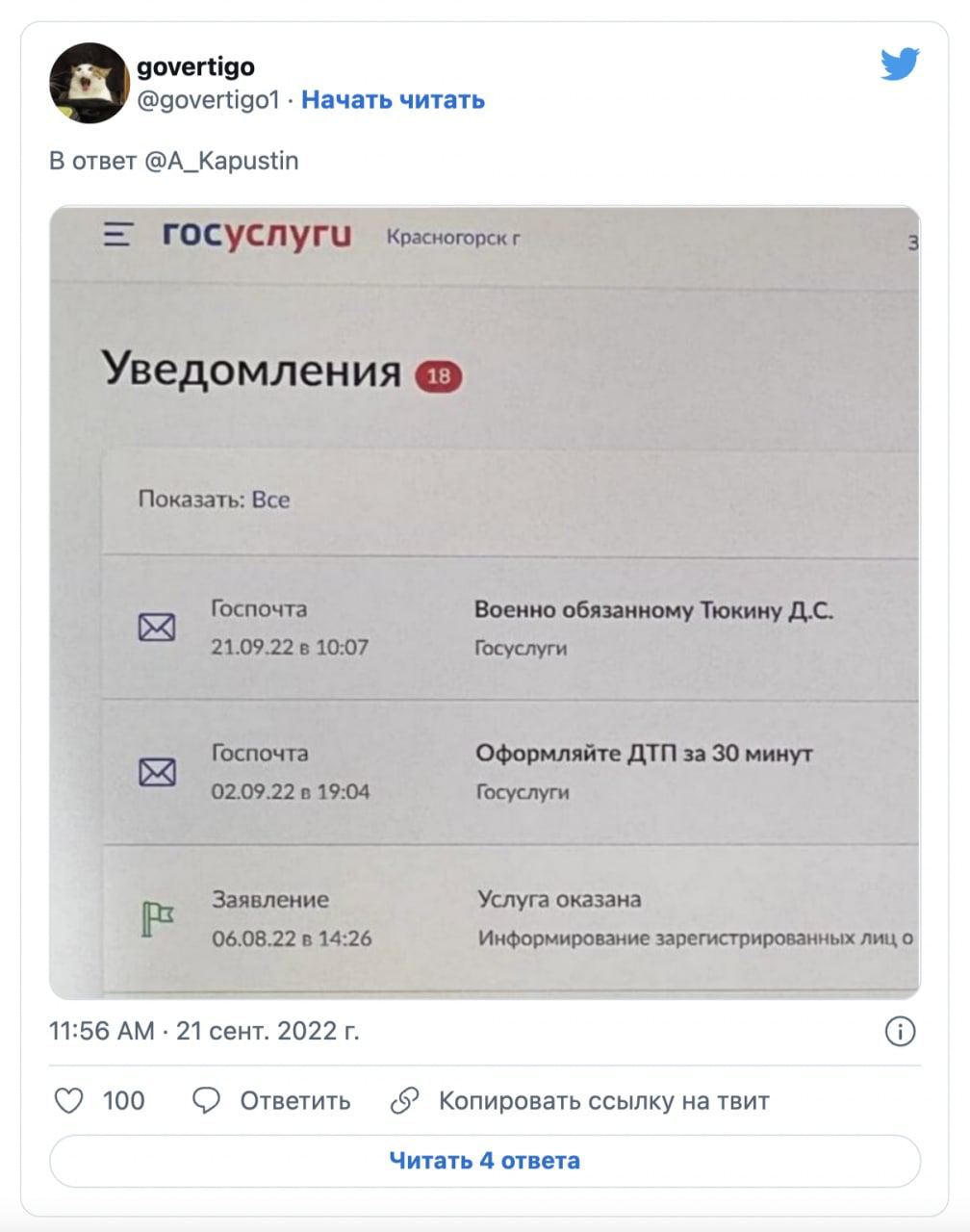Open the Показать: Все filter

[x=214, y=500]
